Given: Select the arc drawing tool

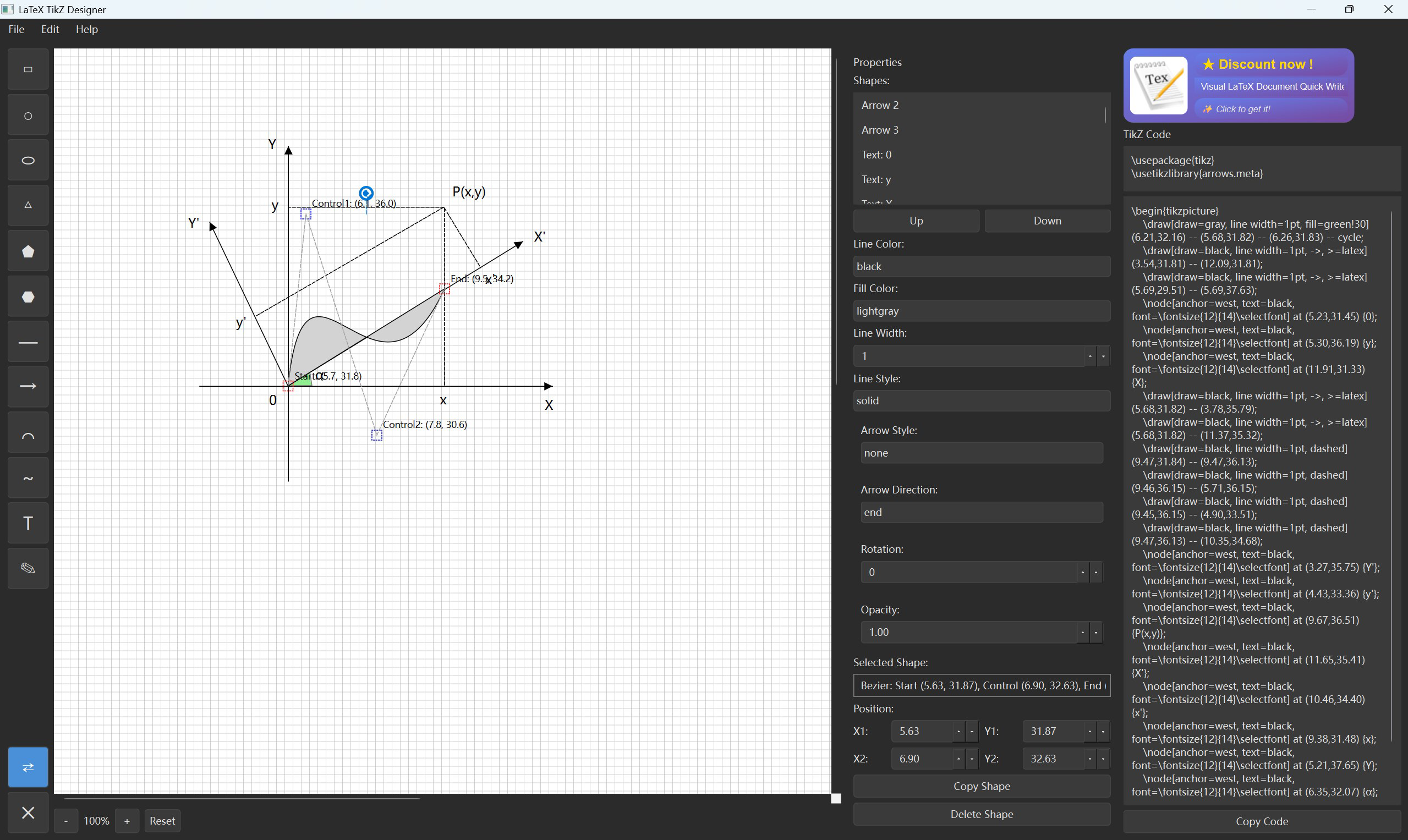Looking at the screenshot, I should (x=28, y=433).
